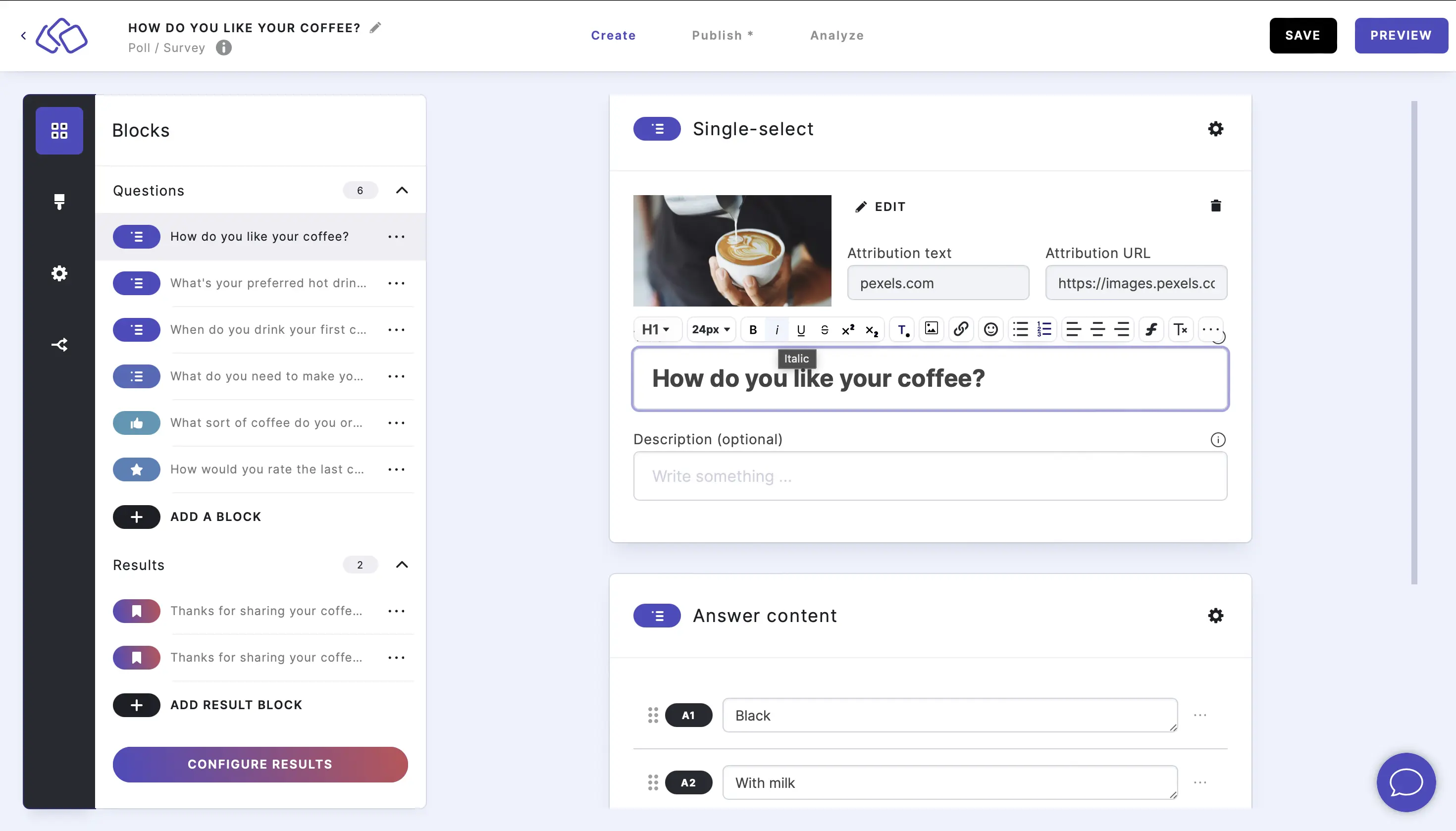Image resolution: width=1456 pixels, height=831 pixels.
Task: Click the Underline formatting icon
Action: [x=800, y=329]
